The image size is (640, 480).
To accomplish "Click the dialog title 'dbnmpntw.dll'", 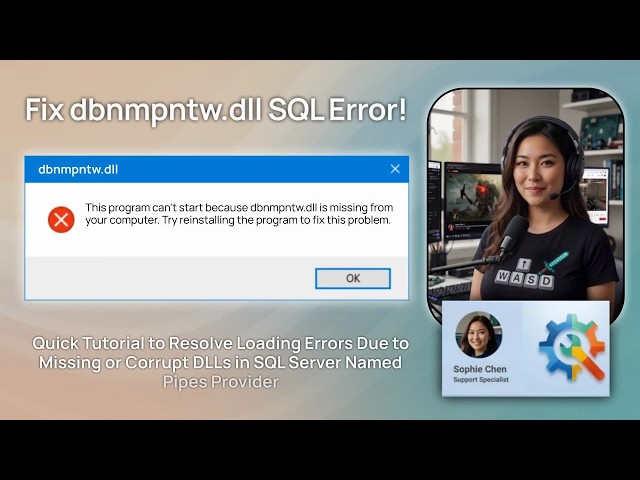I will (78, 169).
